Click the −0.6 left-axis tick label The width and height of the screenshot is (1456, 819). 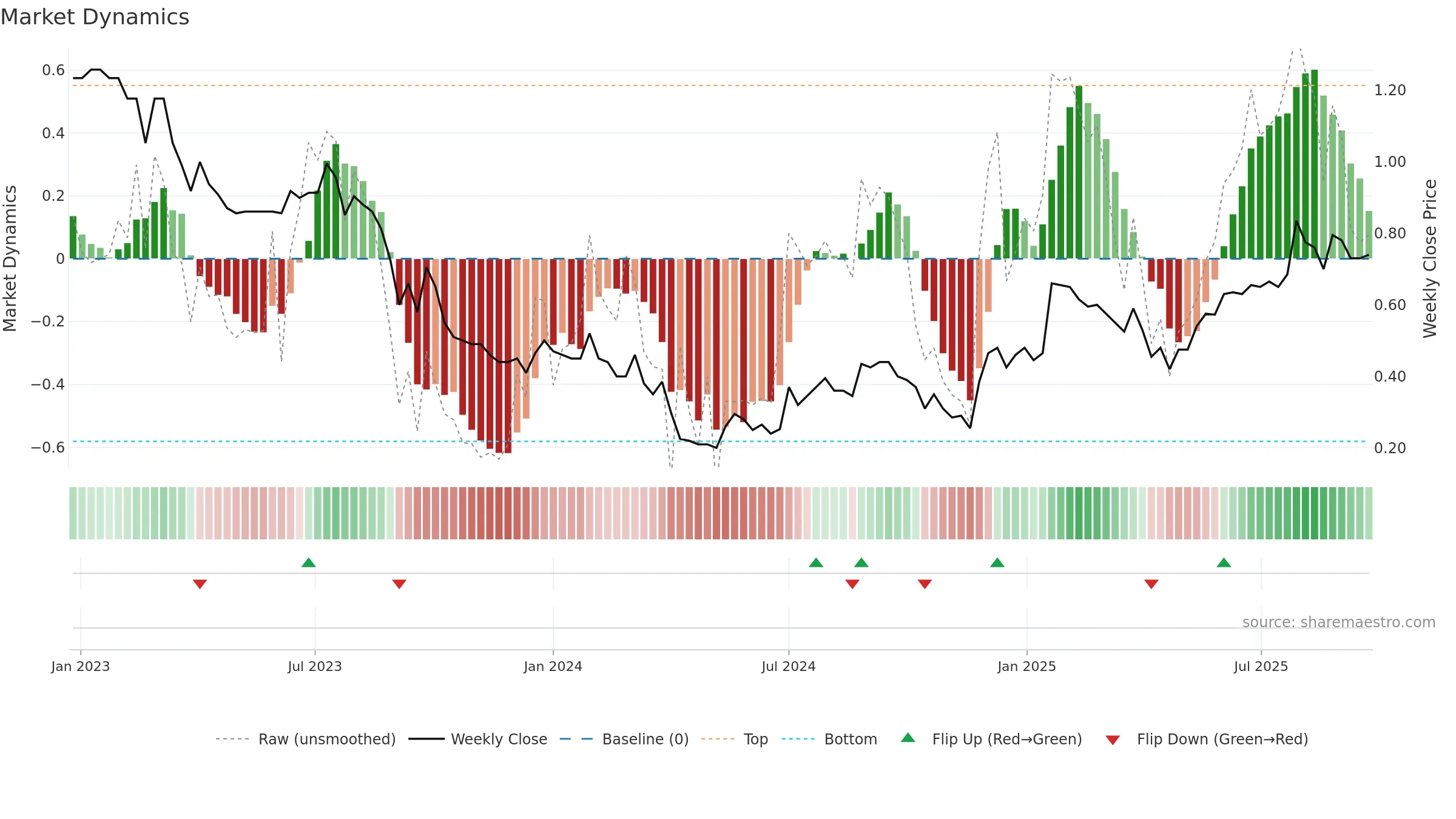[47, 448]
